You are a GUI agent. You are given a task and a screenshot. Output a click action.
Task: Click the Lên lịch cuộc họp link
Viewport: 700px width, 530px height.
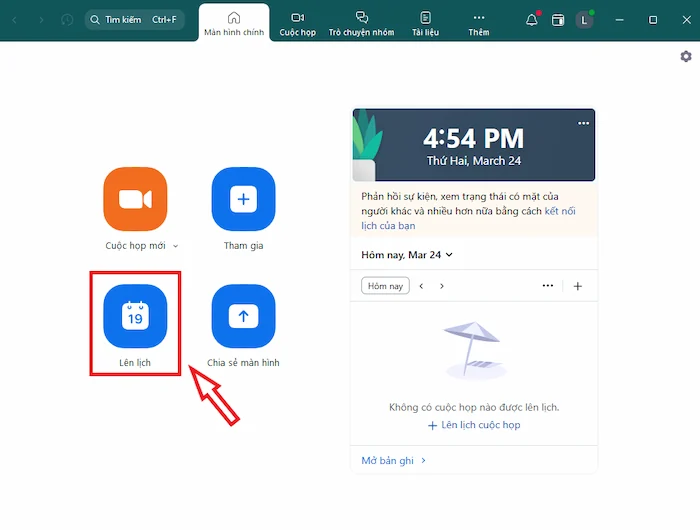[x=474, y=425]
